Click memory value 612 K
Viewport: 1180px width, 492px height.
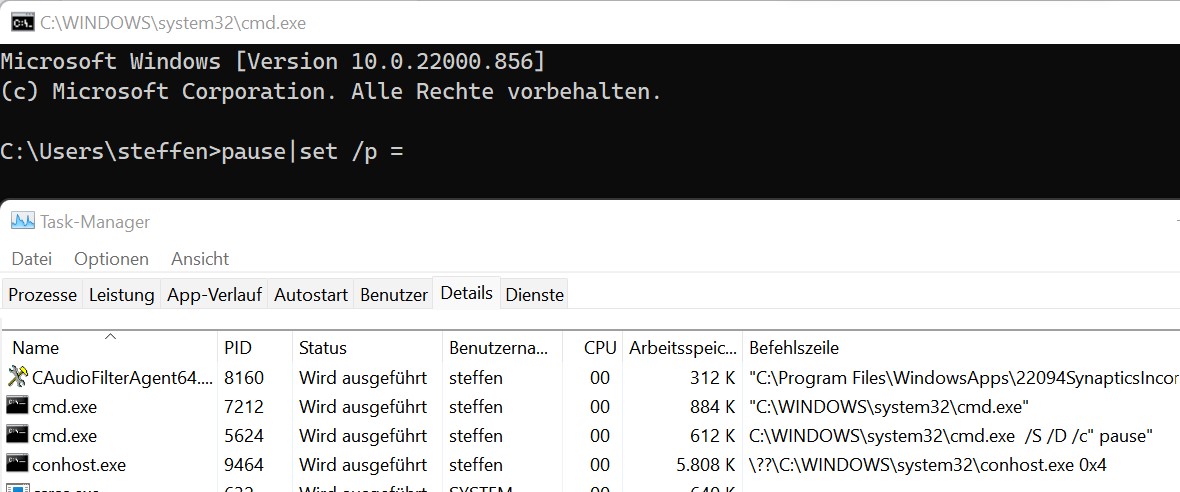coord(712,436)
